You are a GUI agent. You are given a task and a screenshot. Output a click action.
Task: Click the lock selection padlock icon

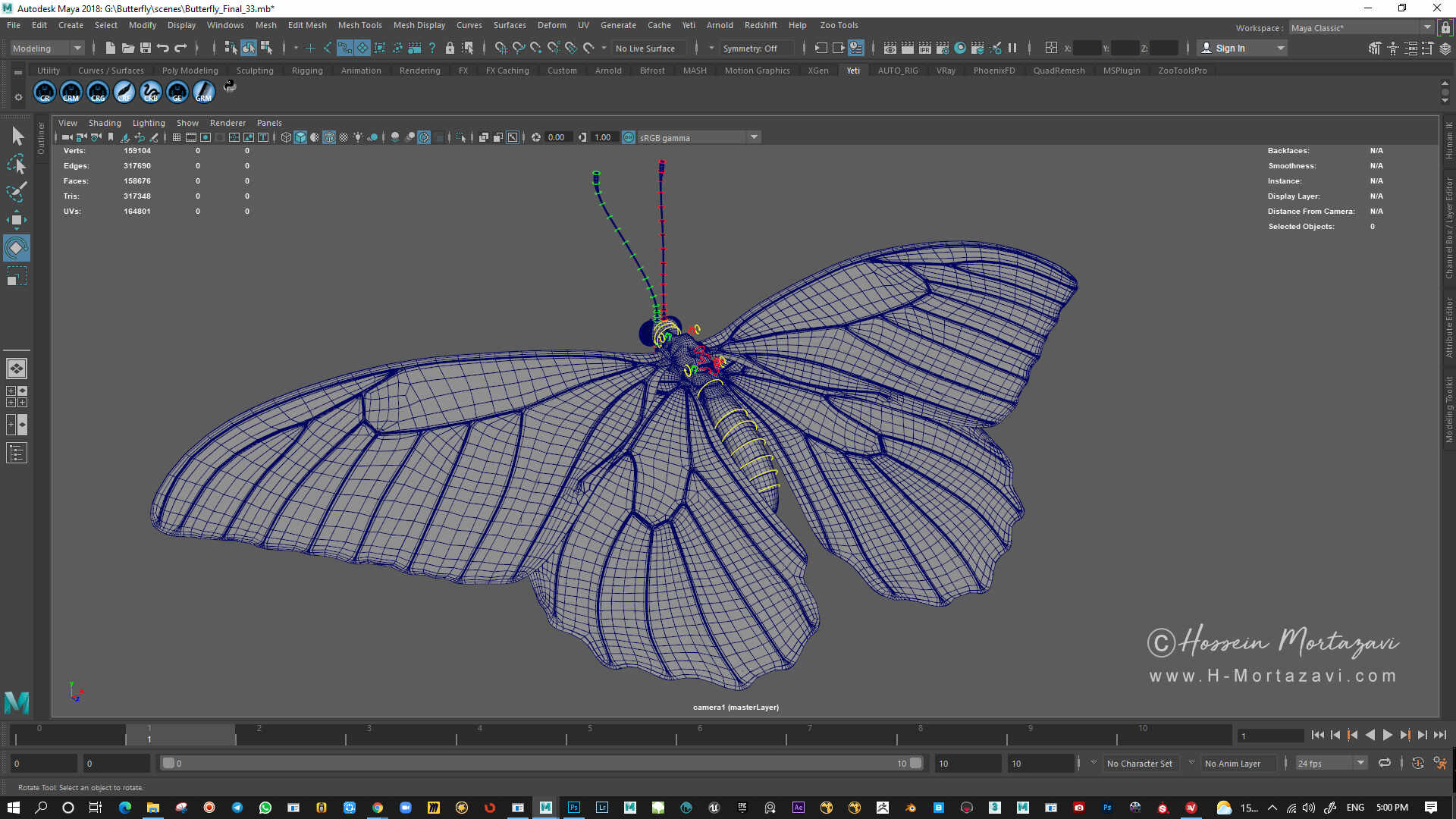tap(450, 48)
